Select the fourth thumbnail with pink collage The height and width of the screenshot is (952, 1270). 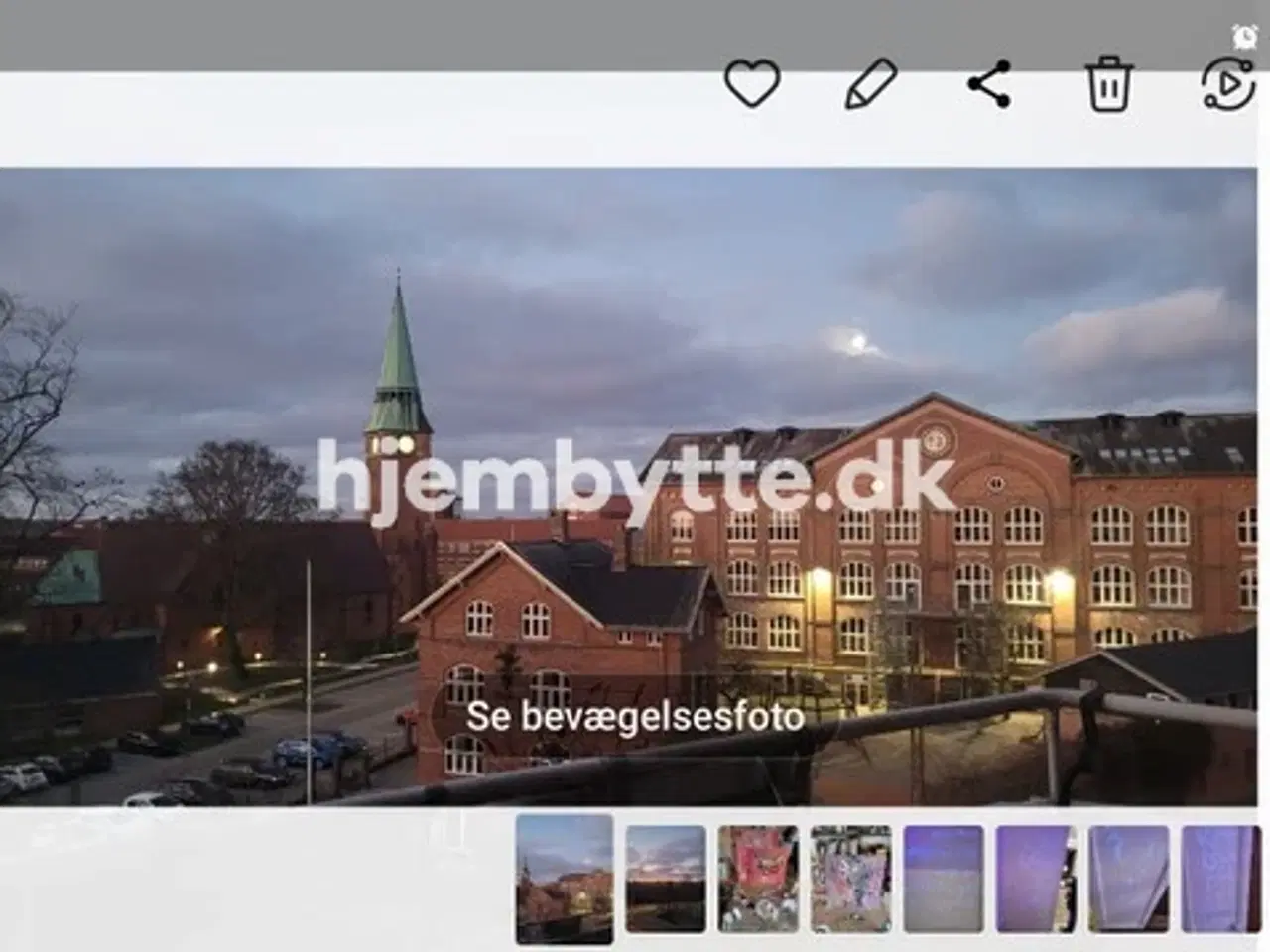click(x=850, y=879)
